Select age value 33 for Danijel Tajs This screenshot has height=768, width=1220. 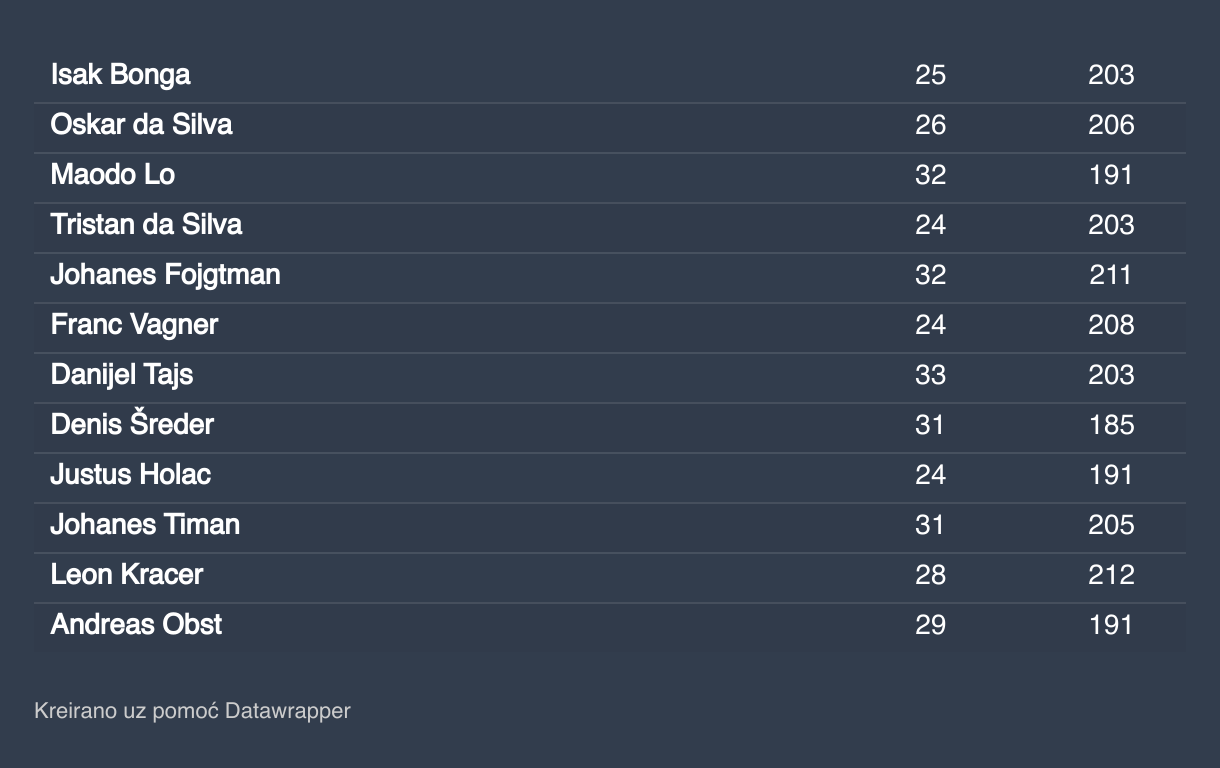(930, 375)
